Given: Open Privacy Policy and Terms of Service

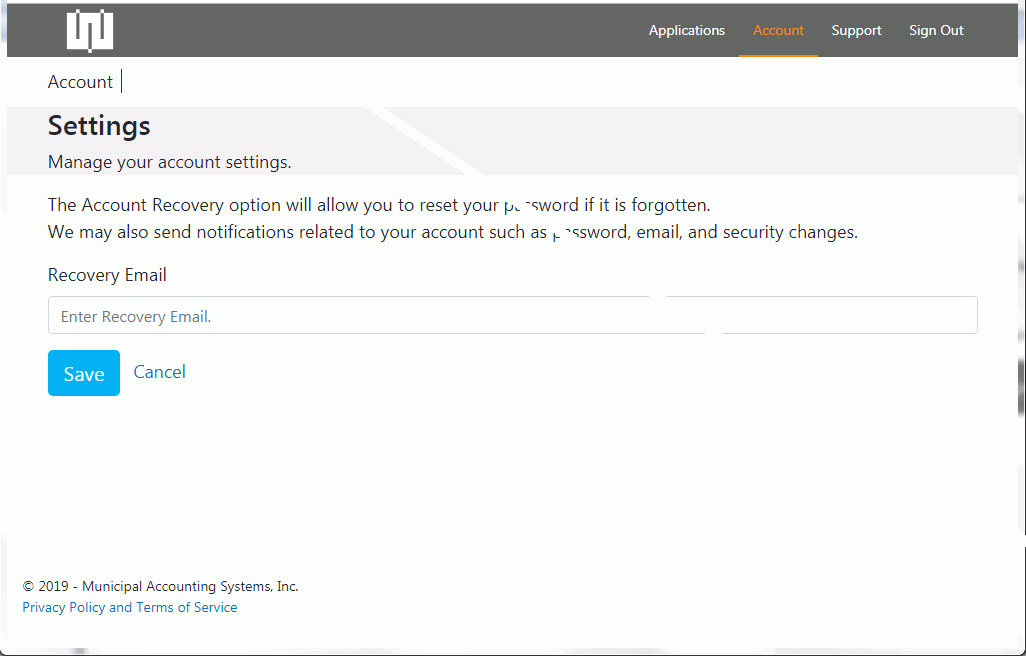Looking at the screenshot, I should coord(130,607).
